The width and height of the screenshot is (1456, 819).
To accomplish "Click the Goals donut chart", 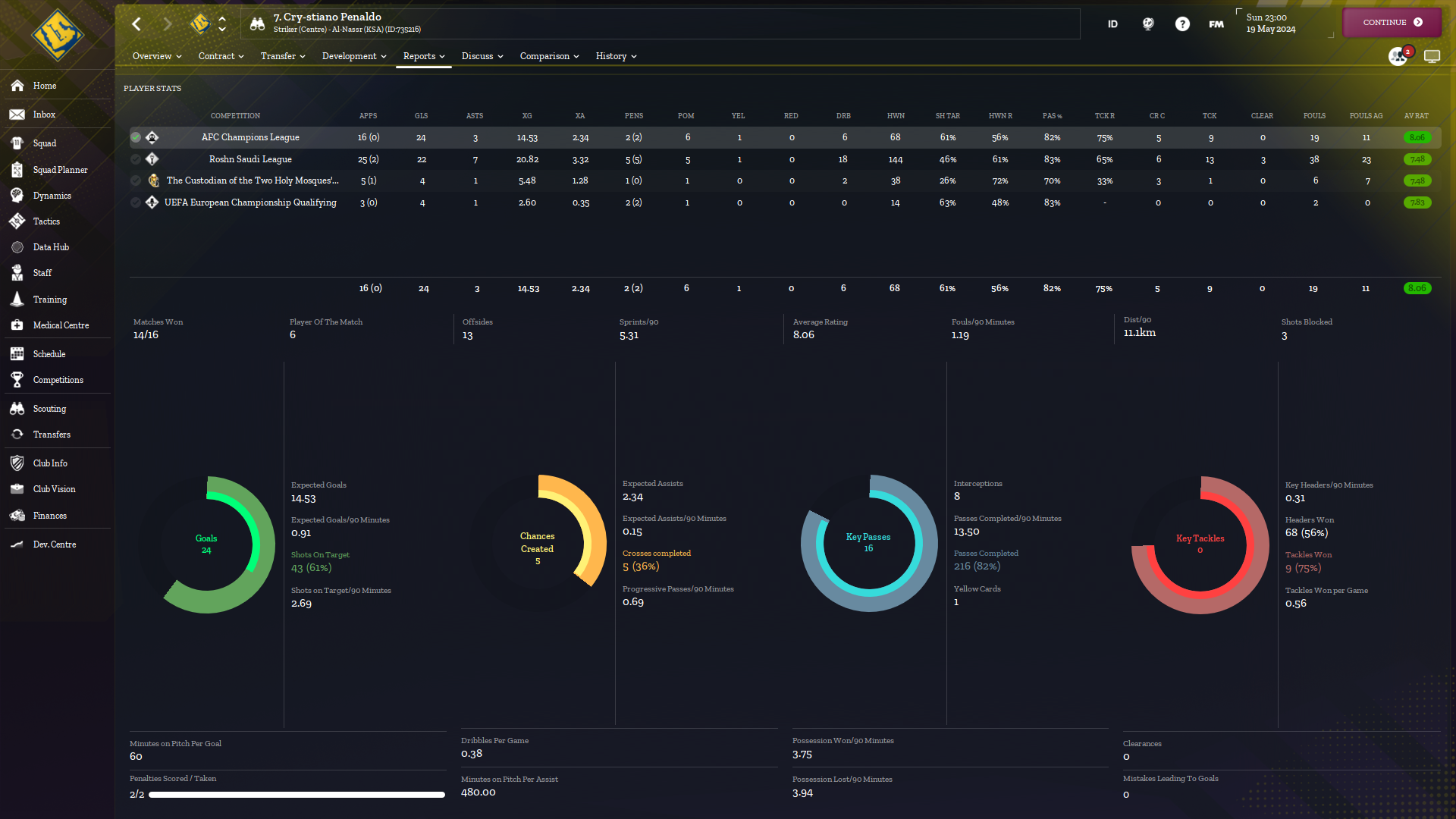I will (x=206, y=544).
